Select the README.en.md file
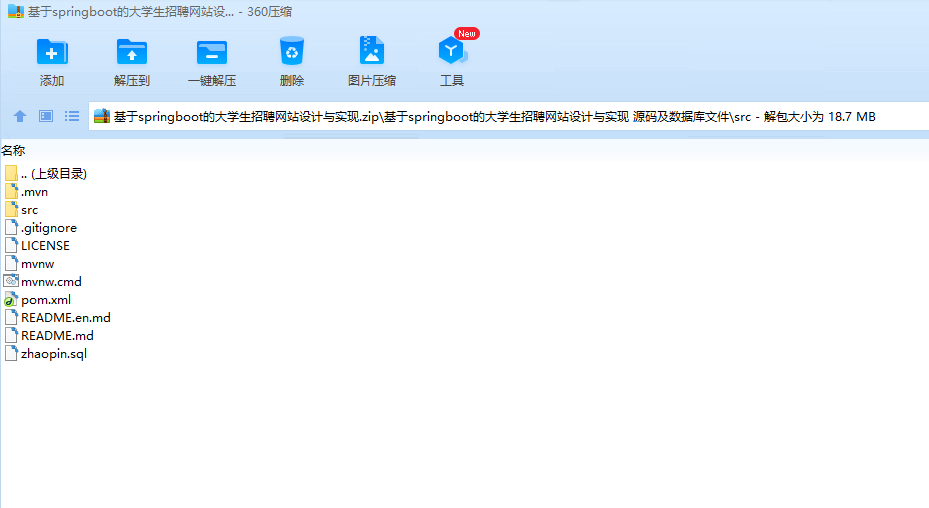The height and width of the screenshot is (508, 929). tap(57, 318)
